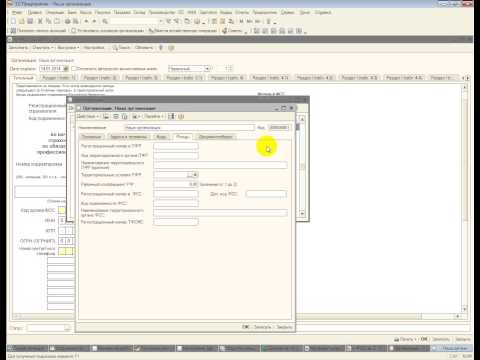The height and width of the screenshot is (360, 480).
Task: Click Настройка button in report toolbar
Action: 94,48
